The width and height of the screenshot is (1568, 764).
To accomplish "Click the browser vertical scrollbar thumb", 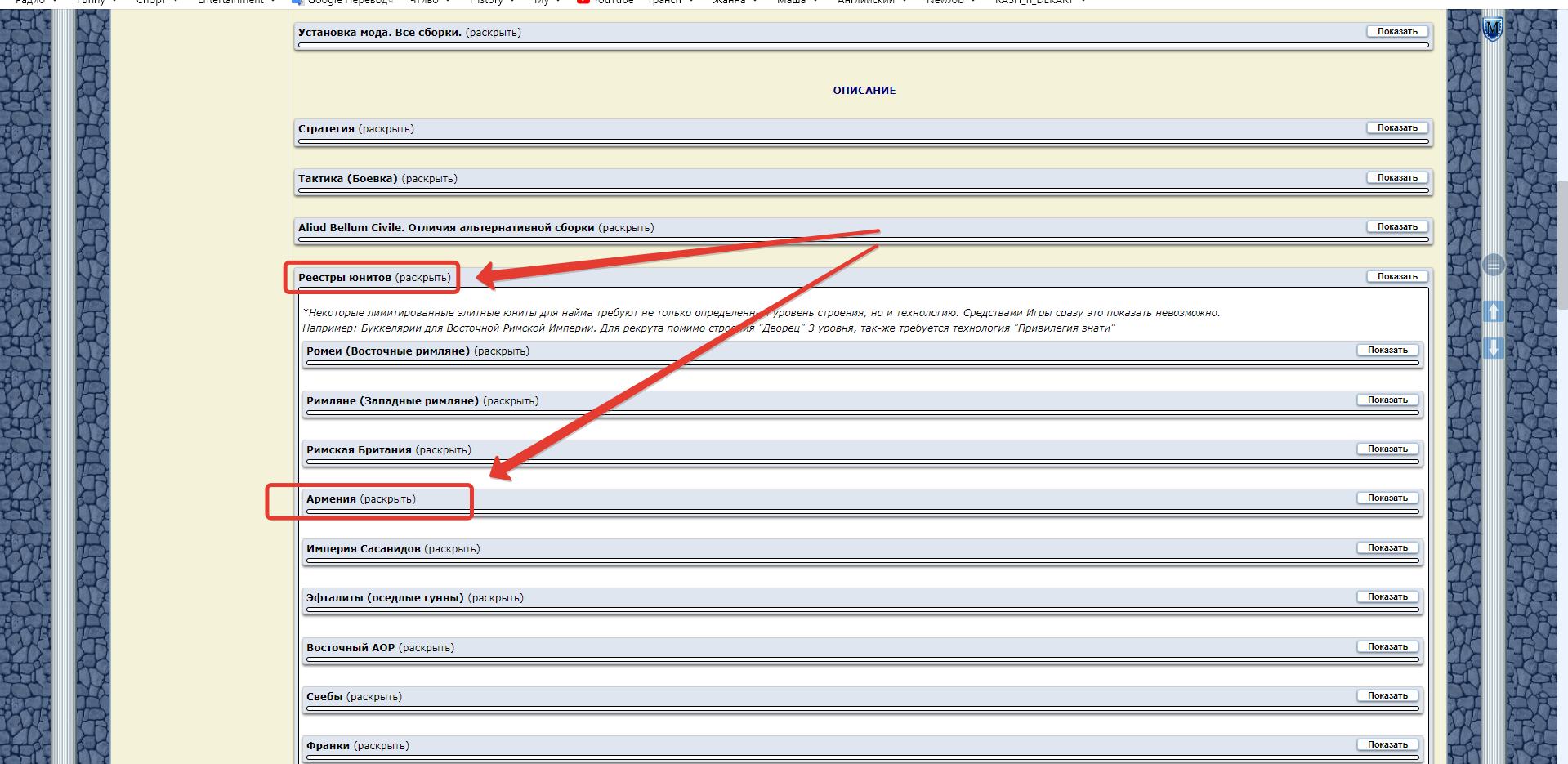I will (1562, 245).
